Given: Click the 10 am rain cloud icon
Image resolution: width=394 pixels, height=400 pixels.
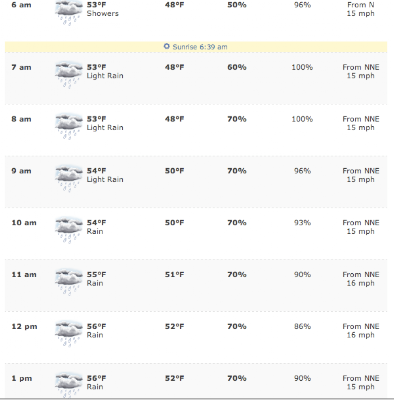Looking at the screenshot, I should coord(69,230).
